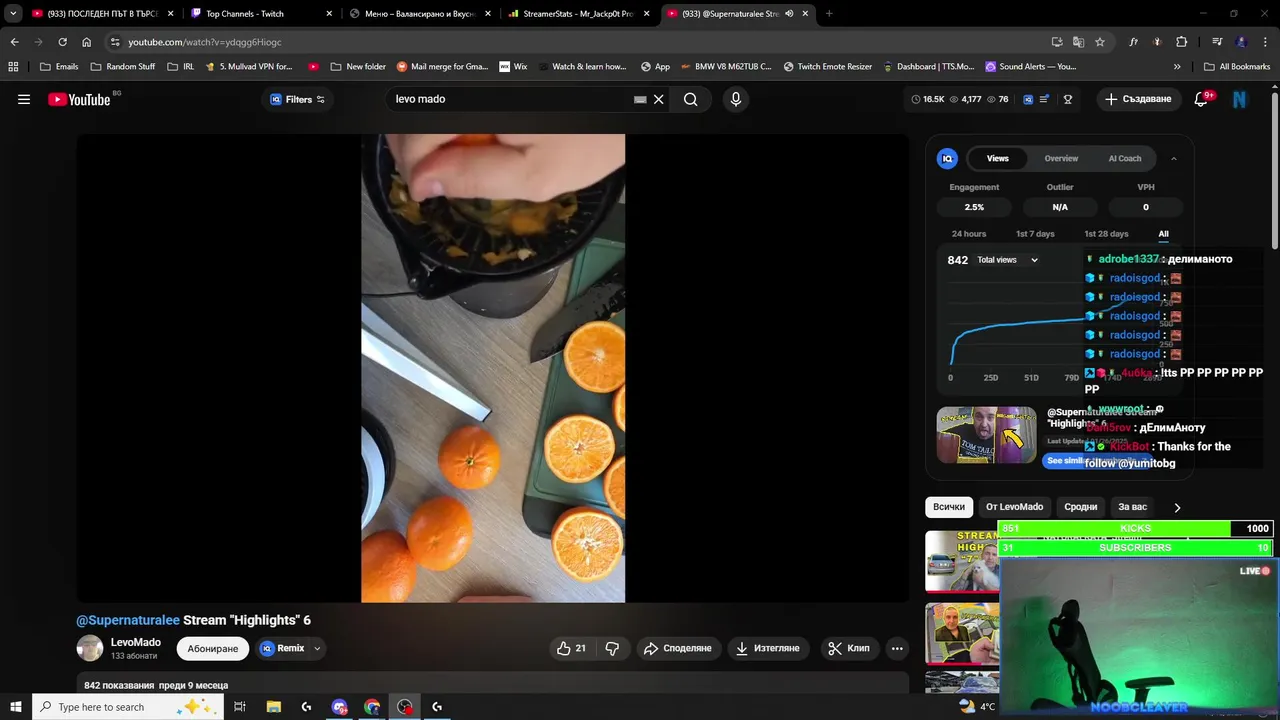Go to the YouTube home logo
This screenshot has height=720, width=1280.
pos(79,99)
